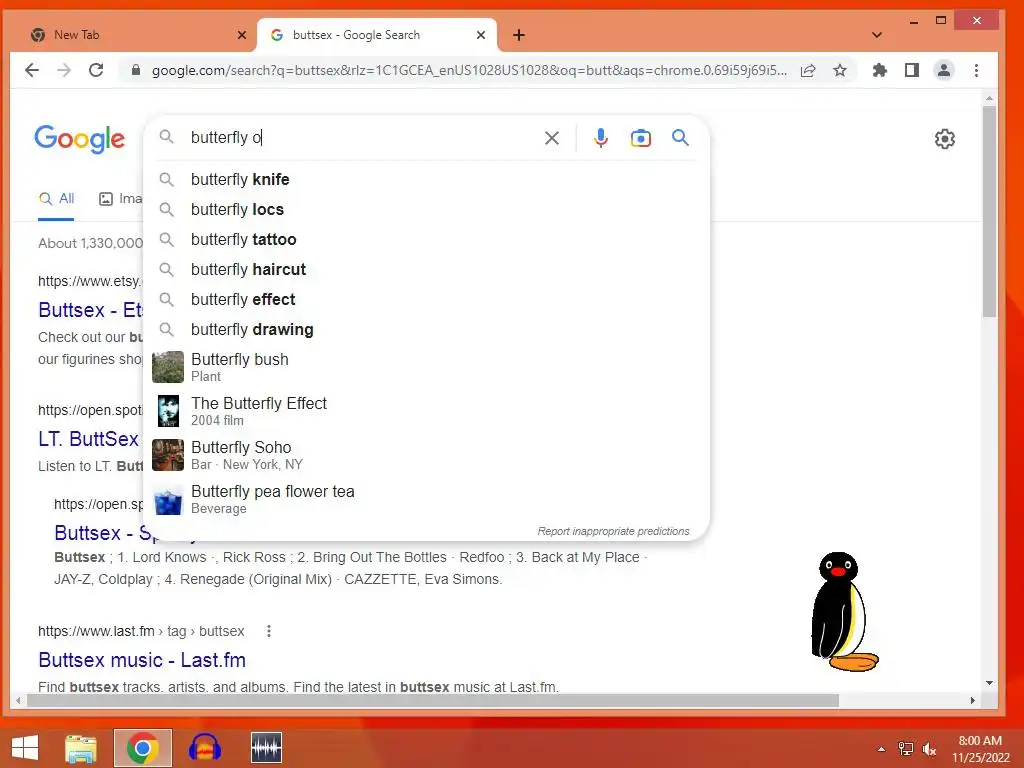This screenshot has width=1024, height=768.
Task: Select the All search results tab
Action: pyautogui.click(x=56, y=199)
